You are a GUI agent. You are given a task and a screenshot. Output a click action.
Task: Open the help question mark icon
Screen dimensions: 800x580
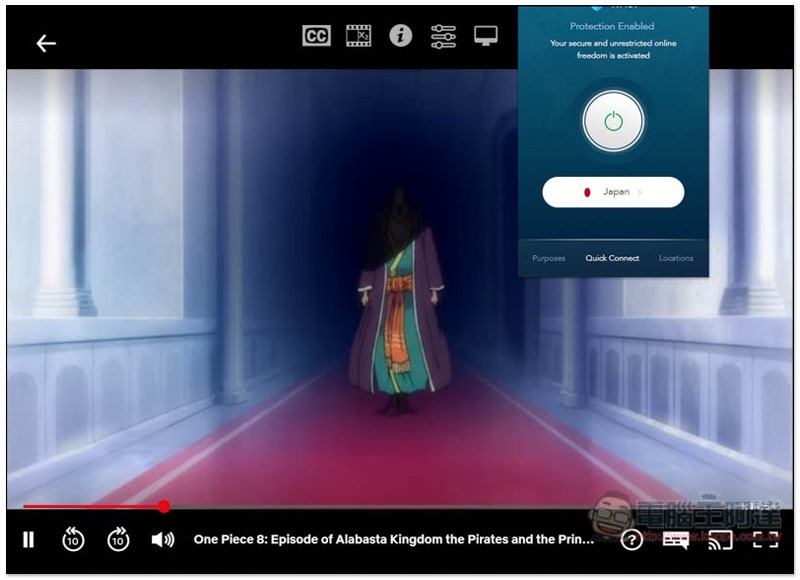click(632, 540)
